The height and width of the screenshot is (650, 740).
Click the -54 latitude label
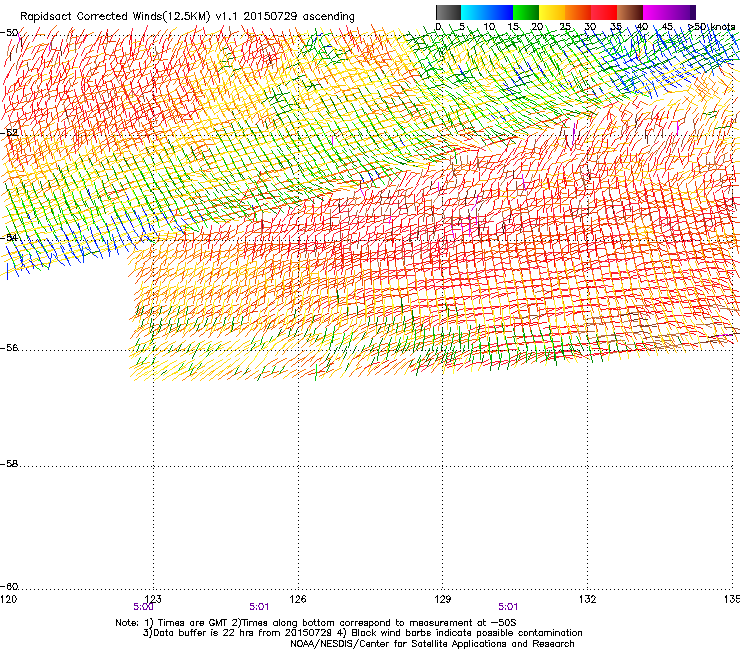pos(9,237)
